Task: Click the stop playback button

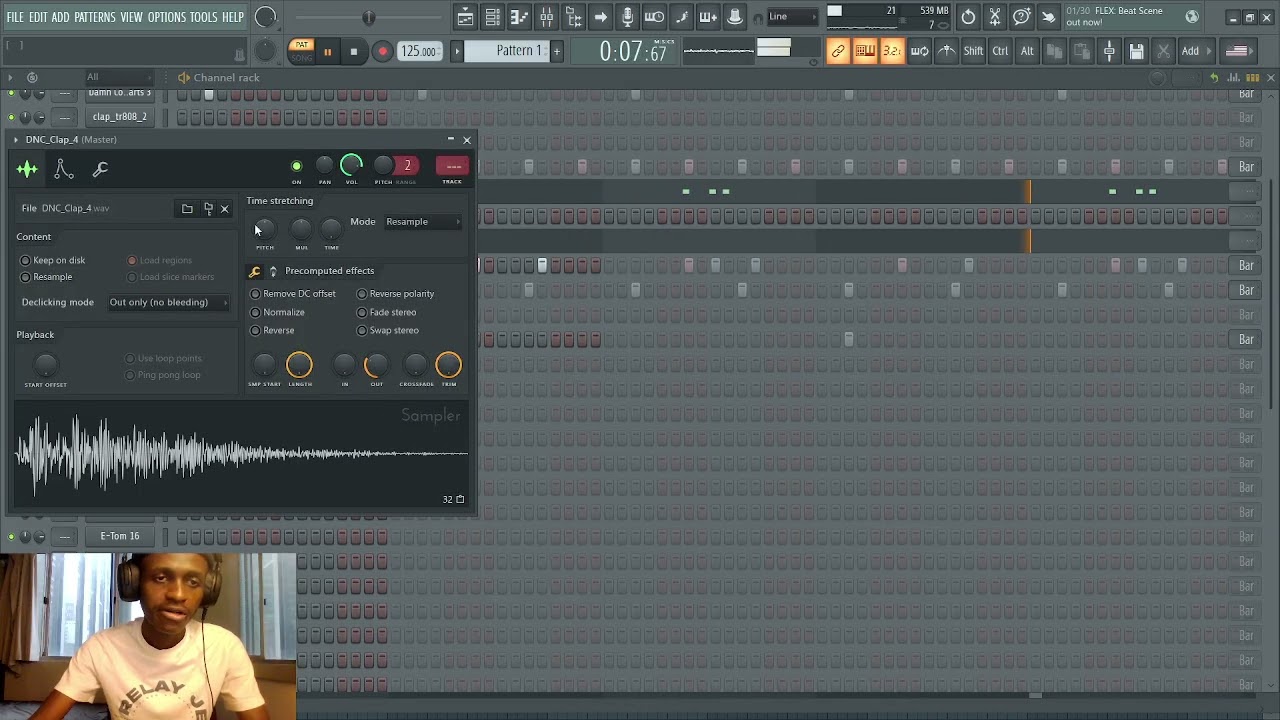Action: 353,51
